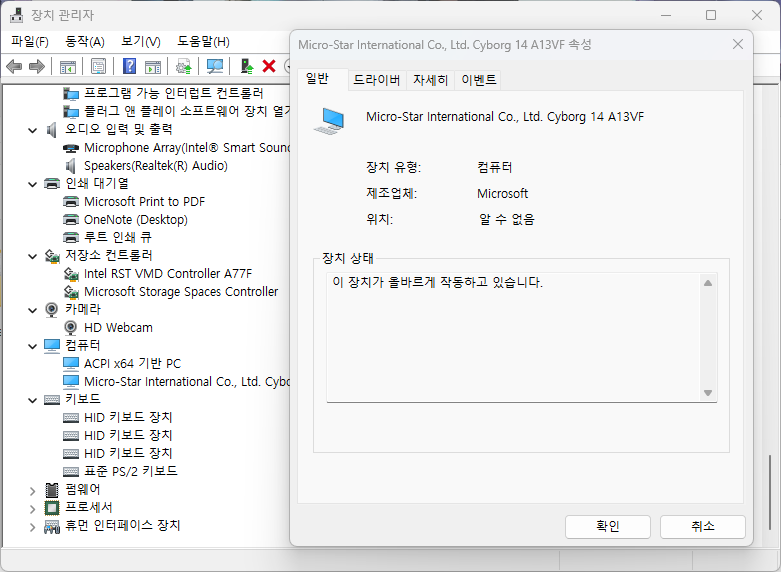Click the Back arrow in Device Manager toolbar
Viewport: 781px width, 572px height.
click(x=14, y=66)
